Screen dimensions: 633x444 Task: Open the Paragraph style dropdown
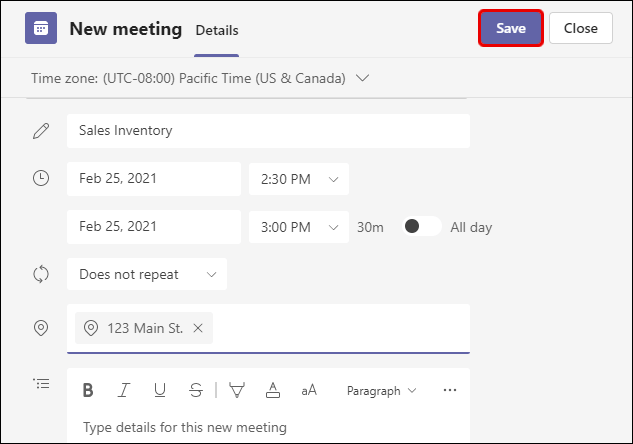[x=381, y=391]
